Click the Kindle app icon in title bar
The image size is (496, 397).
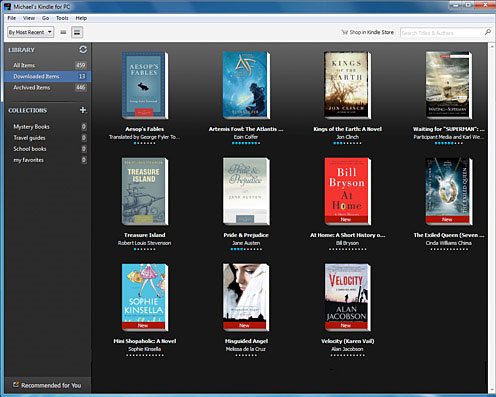point(7,6)
